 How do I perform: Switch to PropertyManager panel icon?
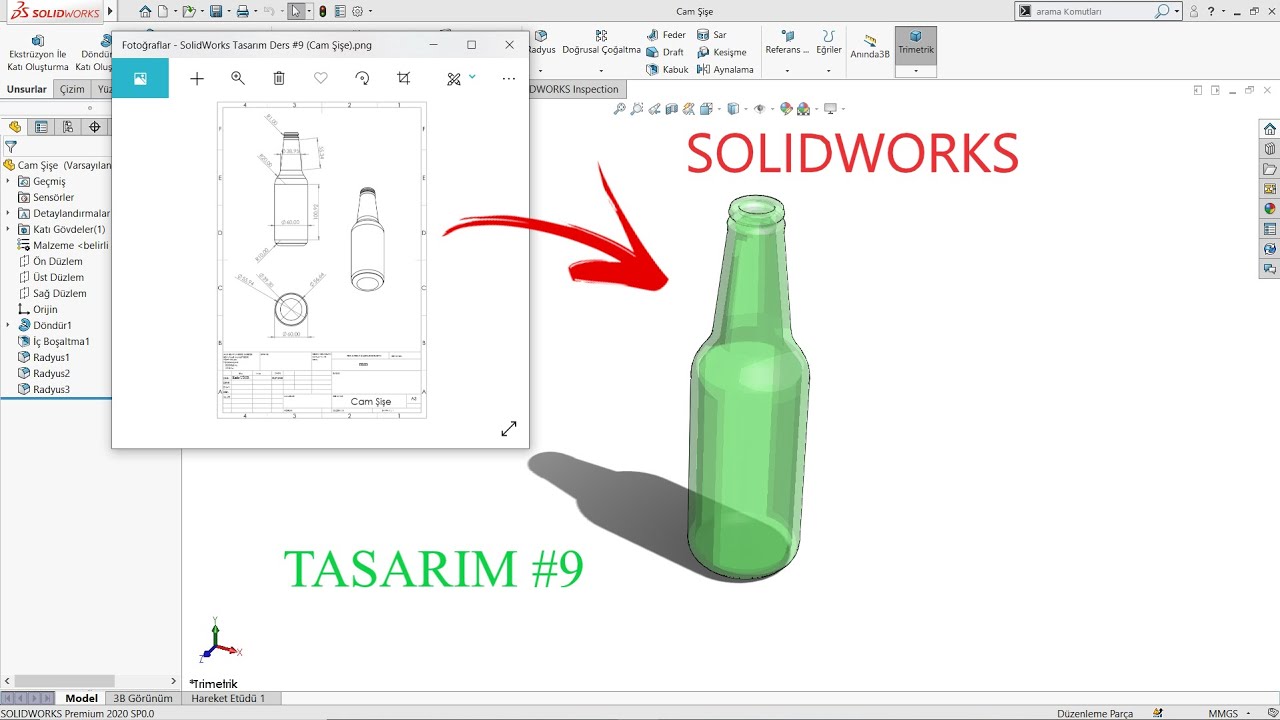[41, 127]
